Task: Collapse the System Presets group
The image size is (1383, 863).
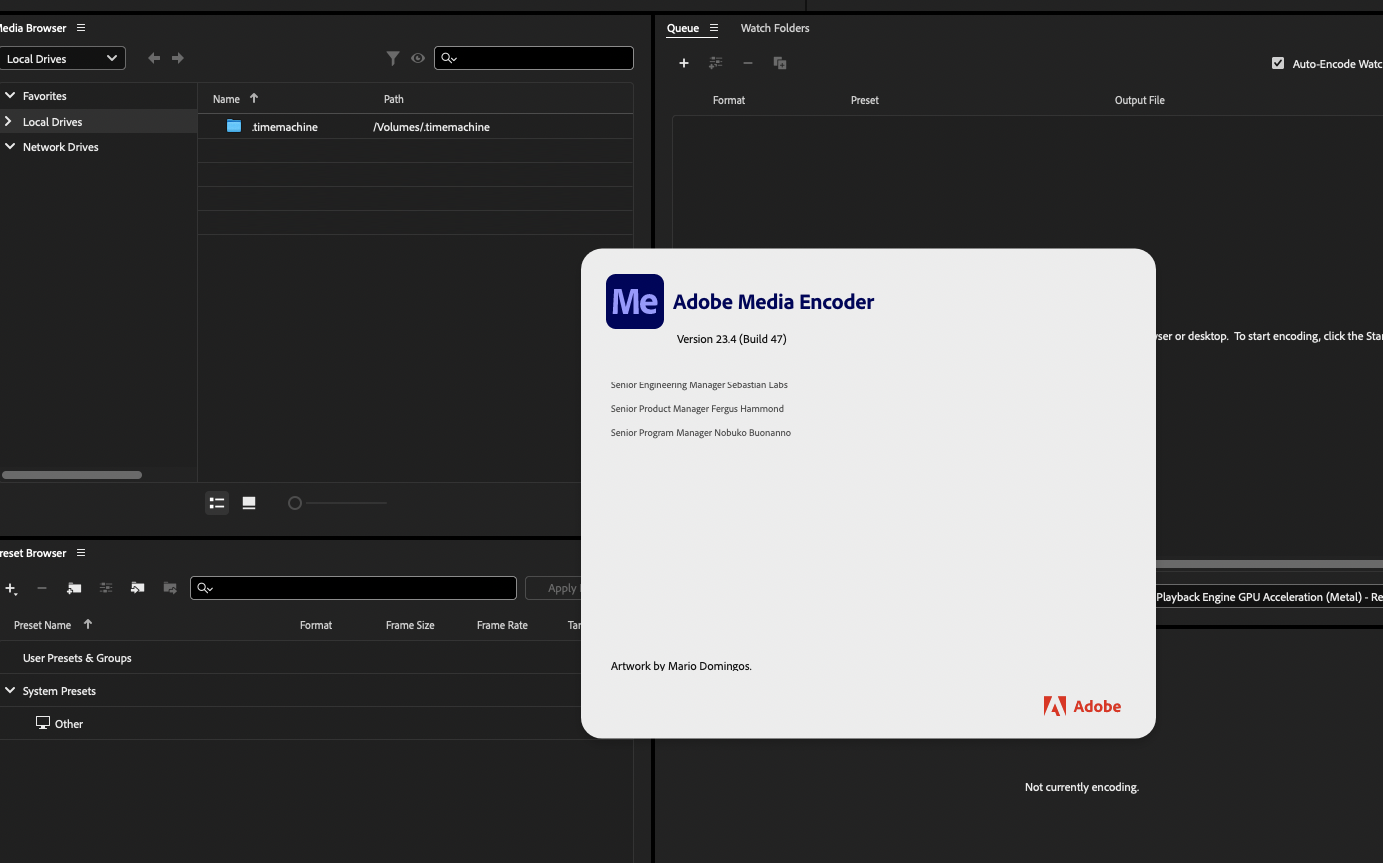Action: (x=10, y=691)
